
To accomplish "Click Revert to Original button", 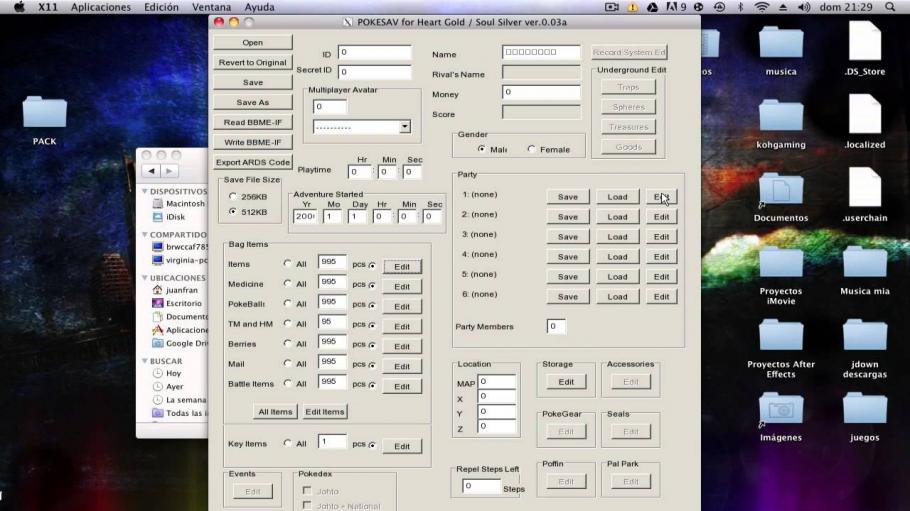I will tap(252, 62).
